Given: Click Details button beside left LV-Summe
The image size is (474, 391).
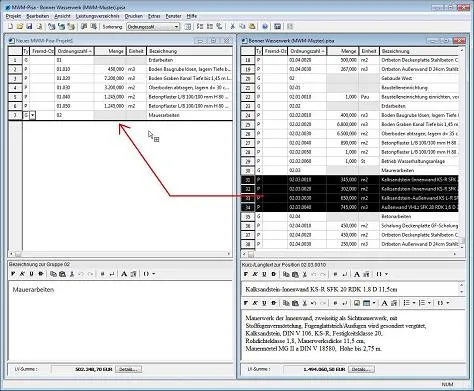Looking at the screenshot, I should [x=128, y=369].
